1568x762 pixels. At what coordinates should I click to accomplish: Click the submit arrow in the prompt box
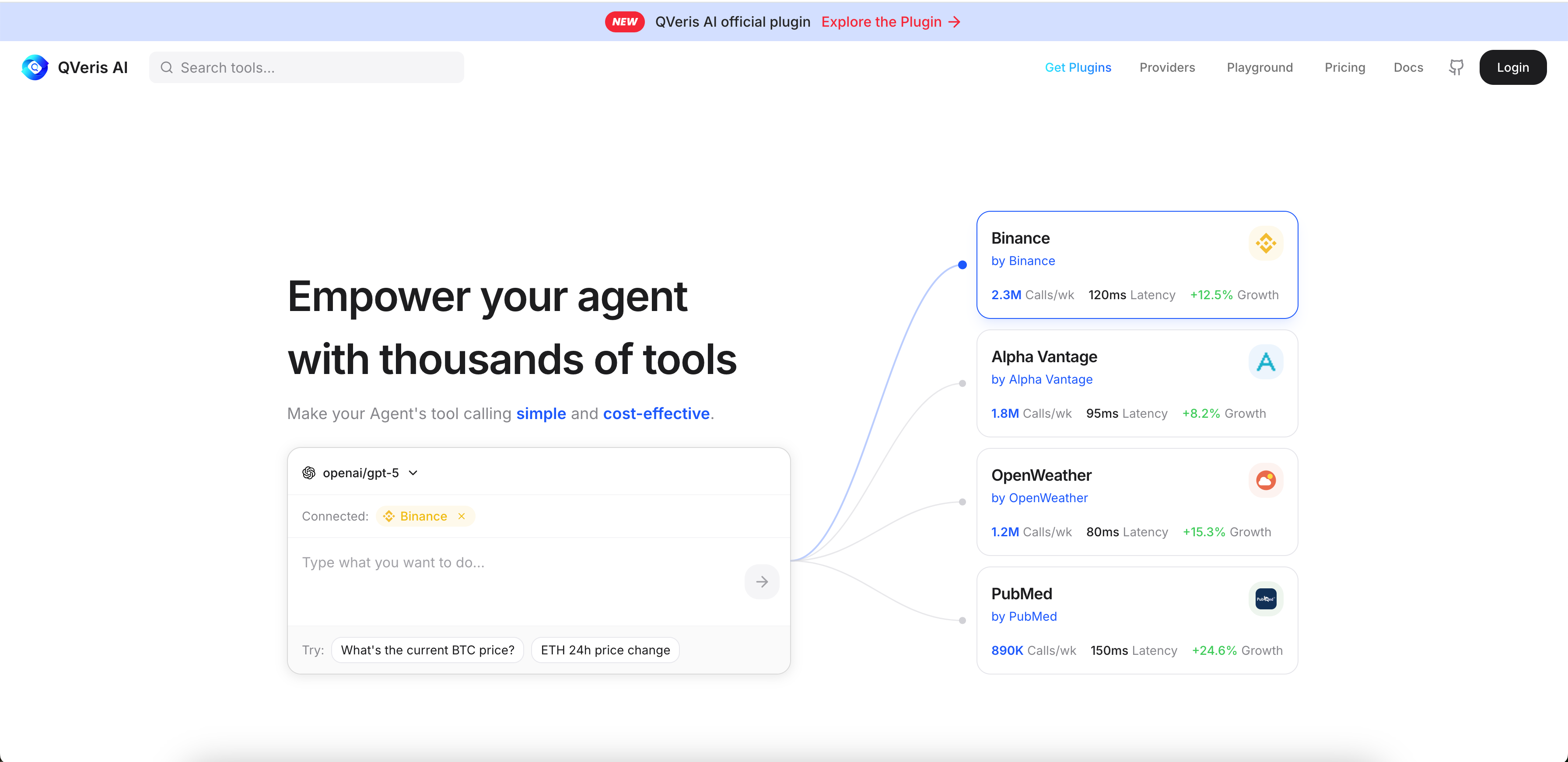click(762, 582)
